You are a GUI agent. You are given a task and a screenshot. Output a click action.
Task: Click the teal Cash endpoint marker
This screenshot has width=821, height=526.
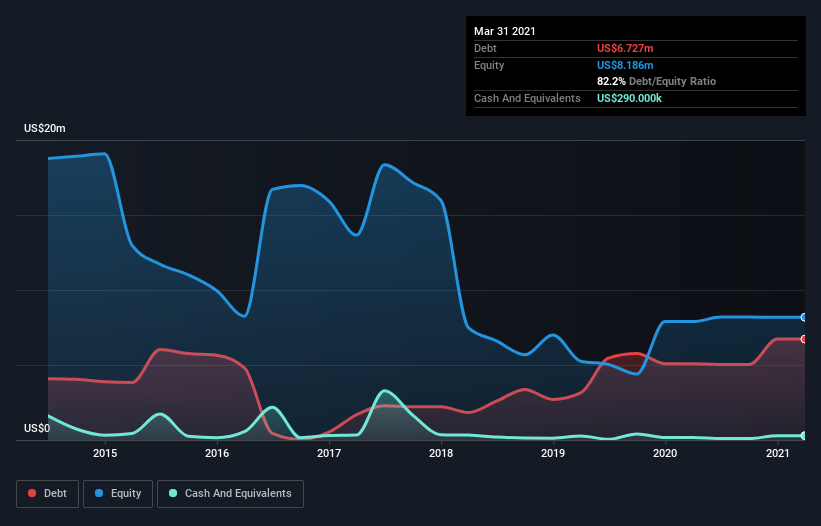804,435
